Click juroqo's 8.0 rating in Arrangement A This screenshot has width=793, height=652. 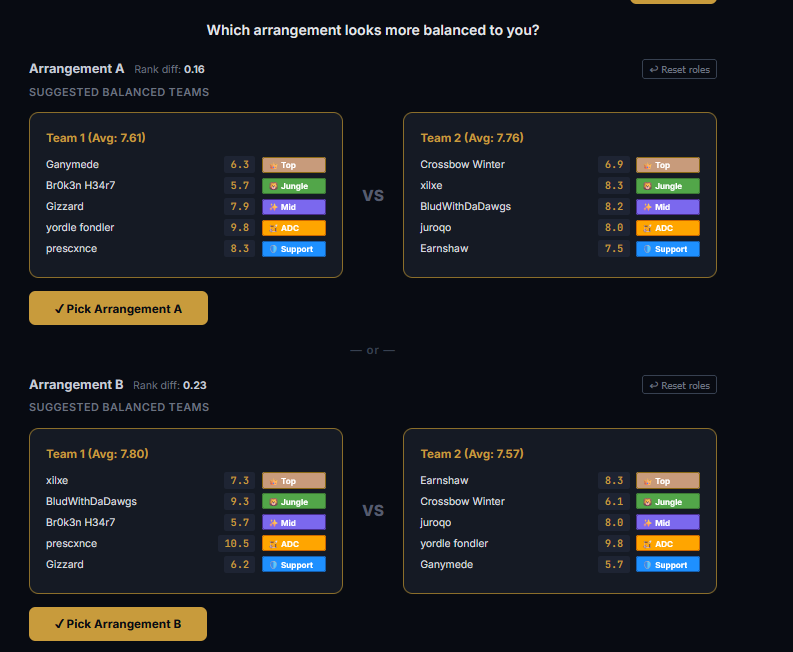[614, 228]
